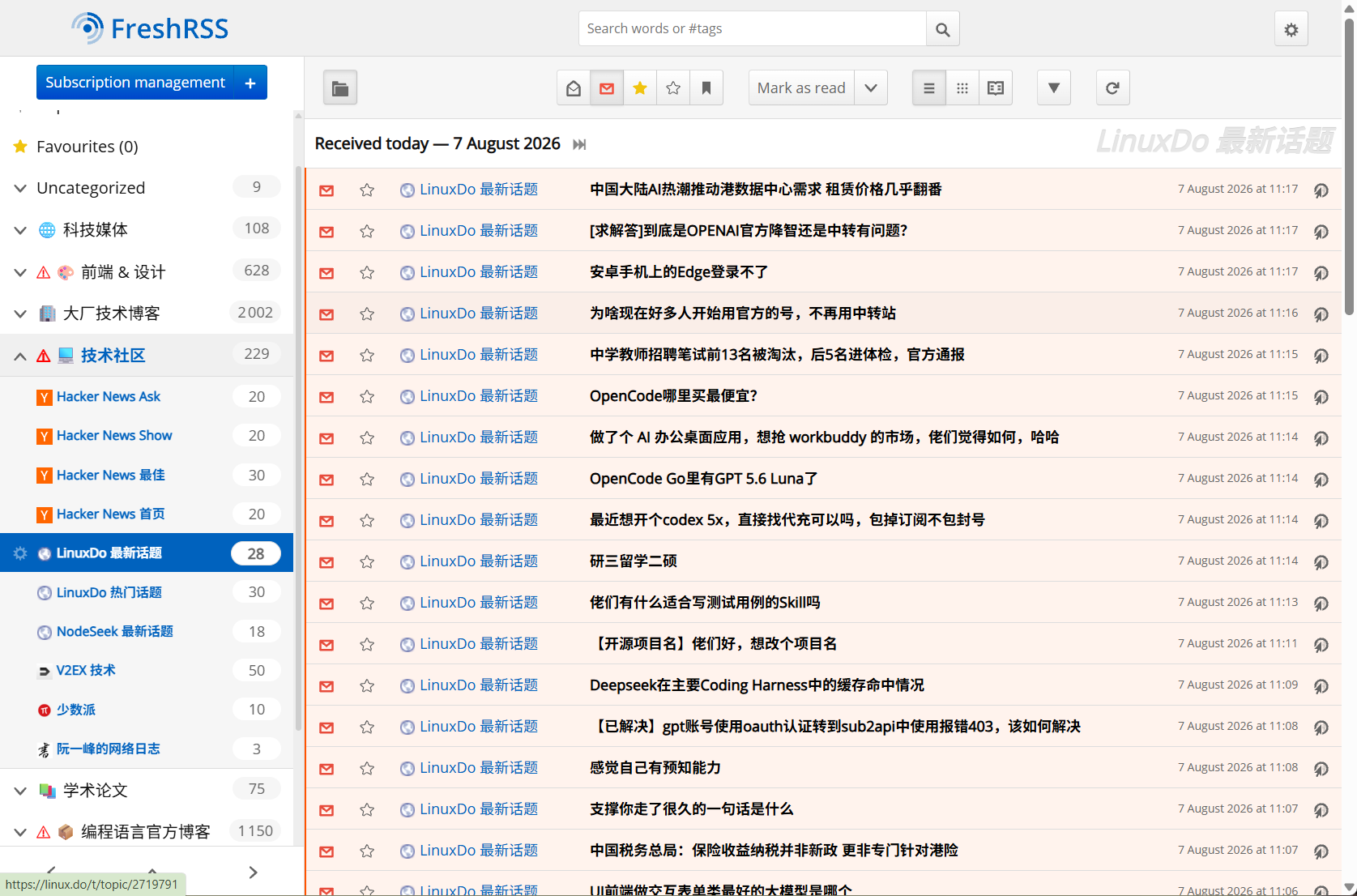Star the 中国大陆AI热潮 article

pos(367,190)
